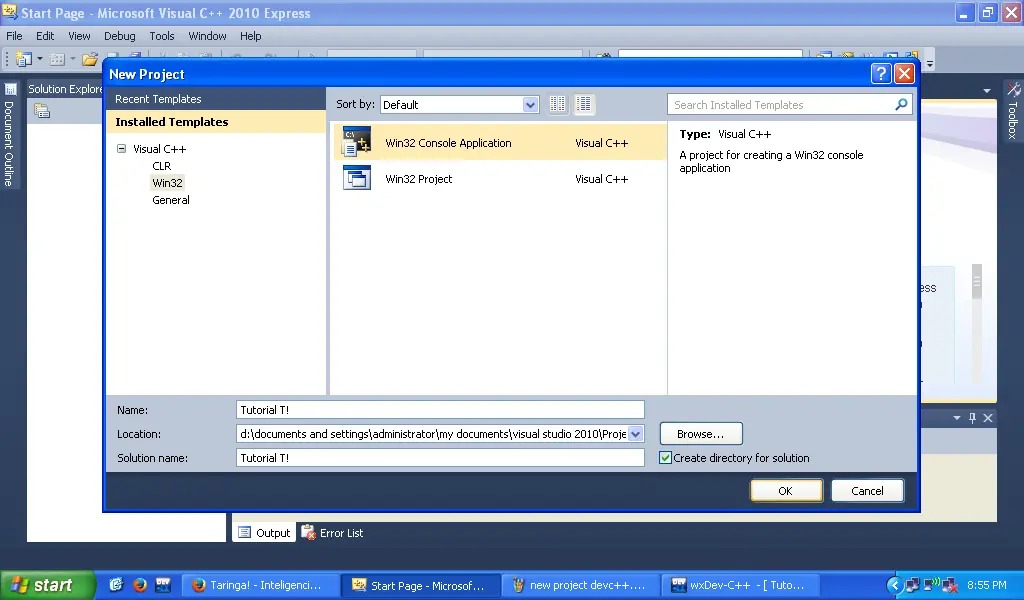Click the Win32 Console Application template icon
Image resolution: width=1024 pixels, height=600 pixels.
(357, 142)
